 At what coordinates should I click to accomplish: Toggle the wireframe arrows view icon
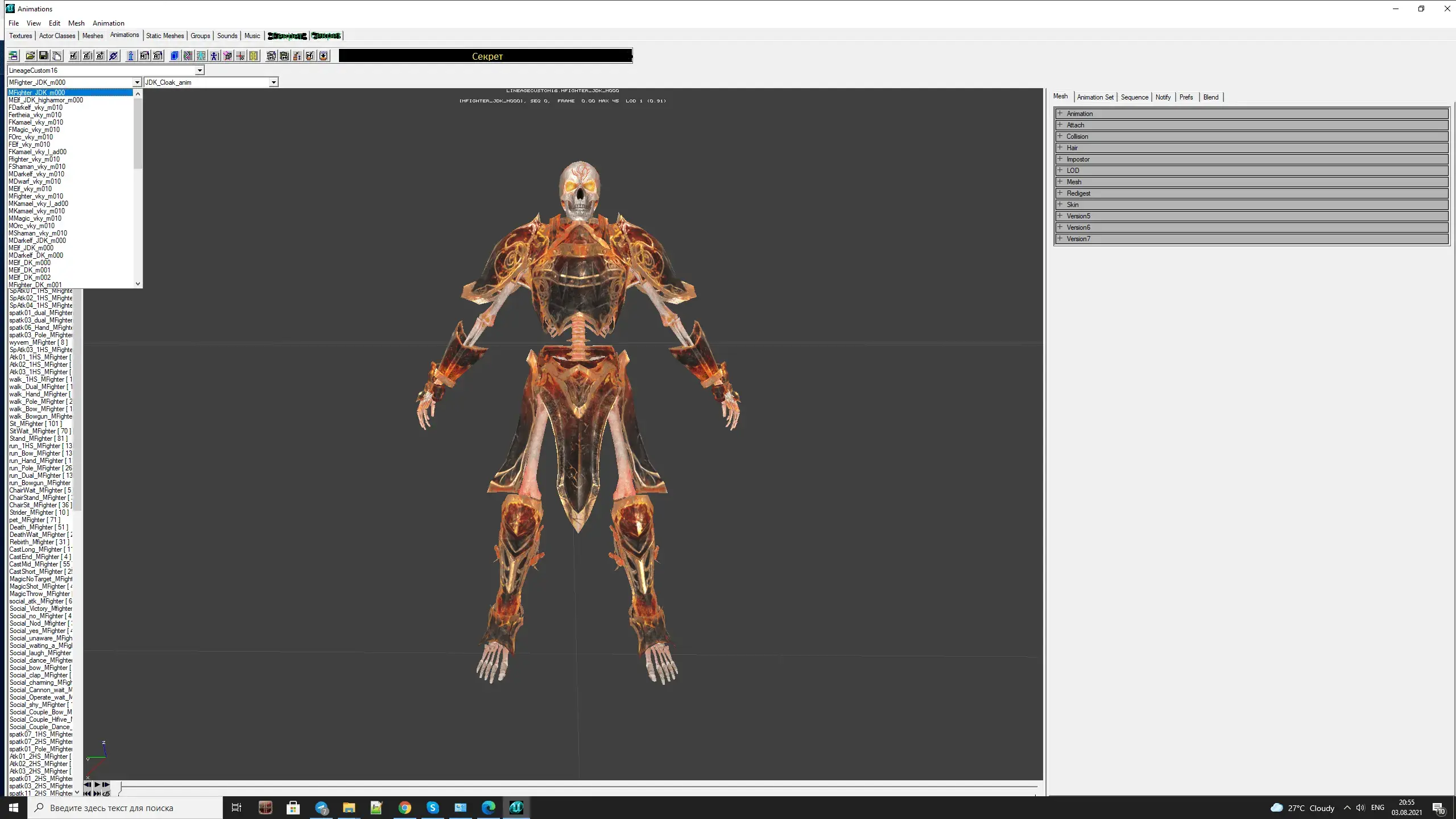[x=188, y=56]
